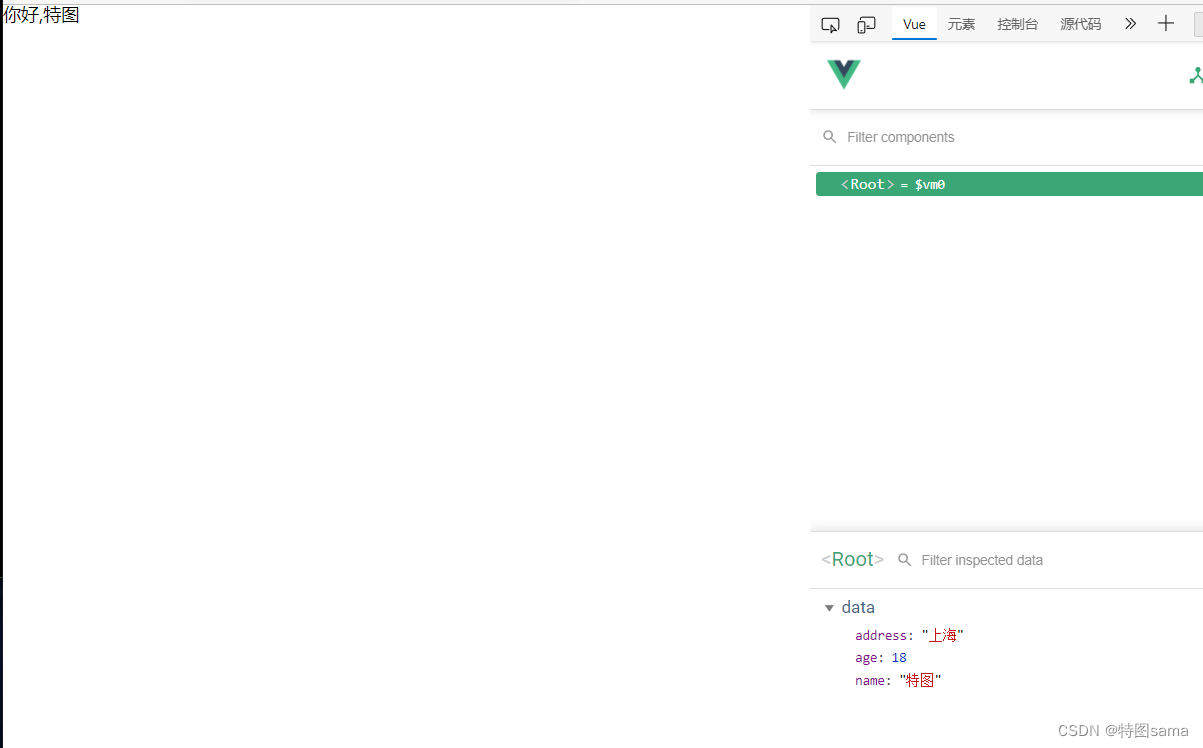The width and height of the screenshot is (1203, 748).
Task: Open the 控制台 (Console) tab
Action: (1017, 24)
